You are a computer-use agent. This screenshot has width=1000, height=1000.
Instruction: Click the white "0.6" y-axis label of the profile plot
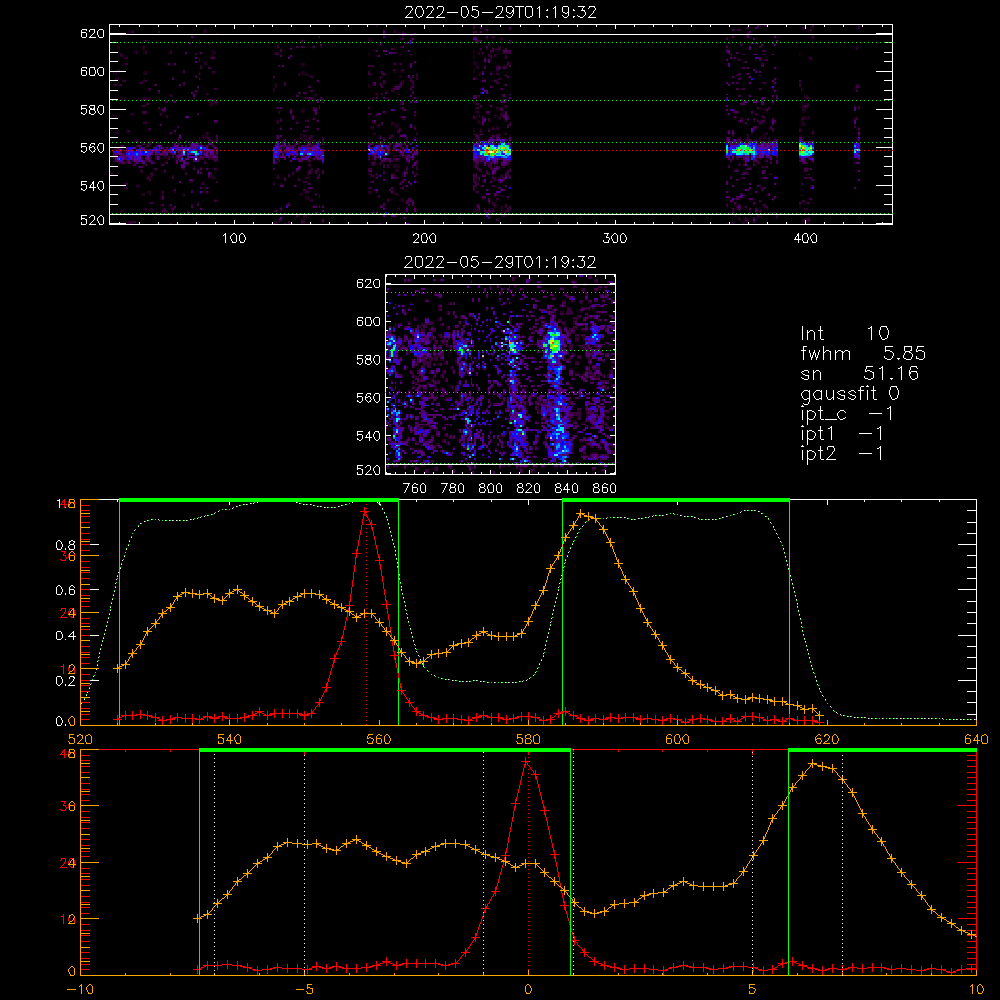click(66, 591)
